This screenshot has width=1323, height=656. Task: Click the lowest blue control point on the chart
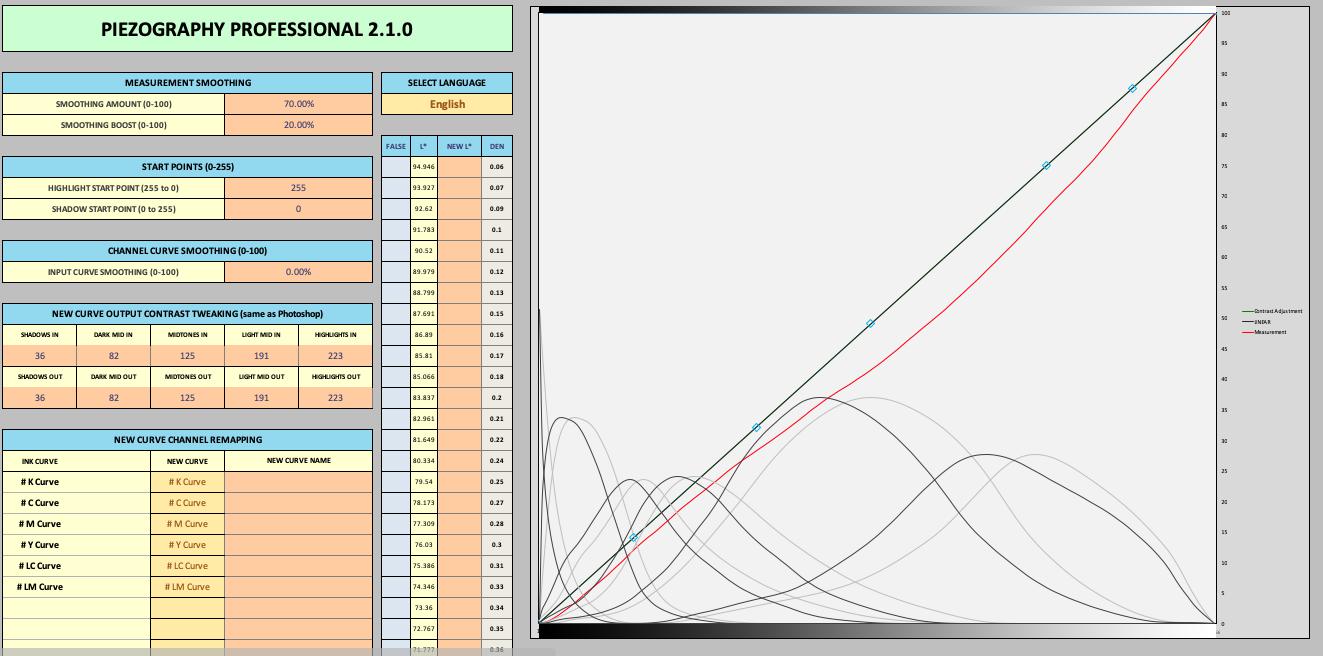point(633,538)
